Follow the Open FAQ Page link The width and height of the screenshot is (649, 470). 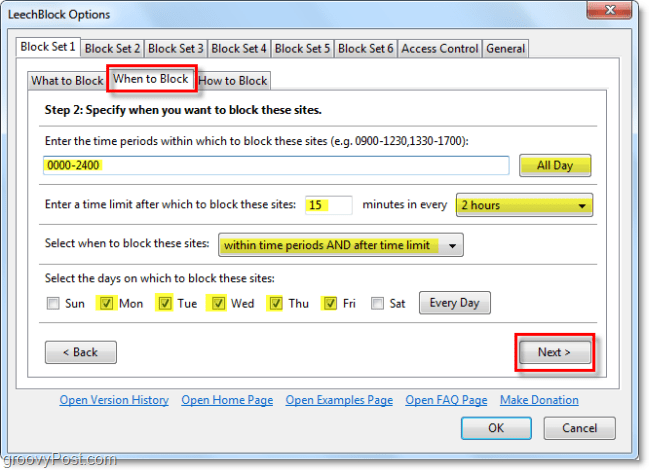446,400
